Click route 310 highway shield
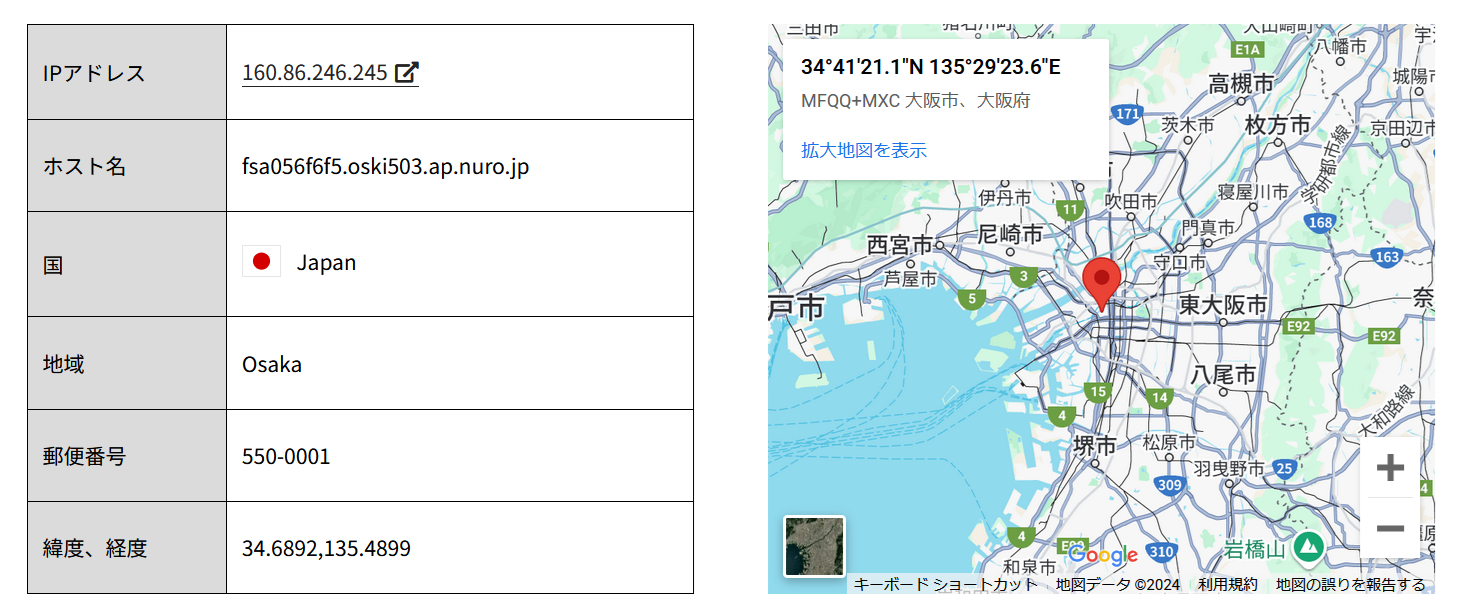 pos(1161,552)
